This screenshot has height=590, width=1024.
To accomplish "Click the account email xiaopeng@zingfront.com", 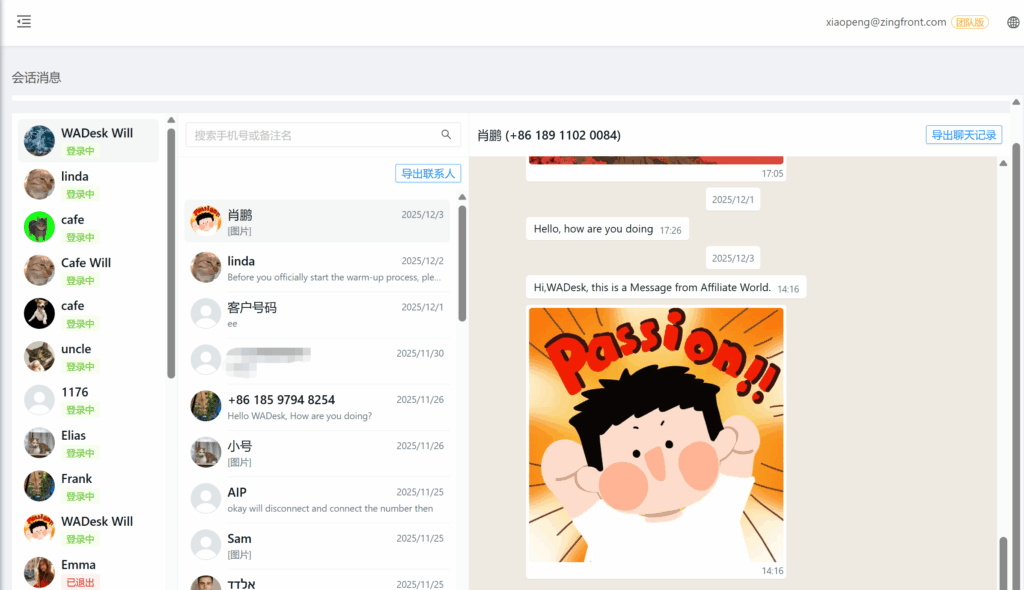I will coord(886,22).
